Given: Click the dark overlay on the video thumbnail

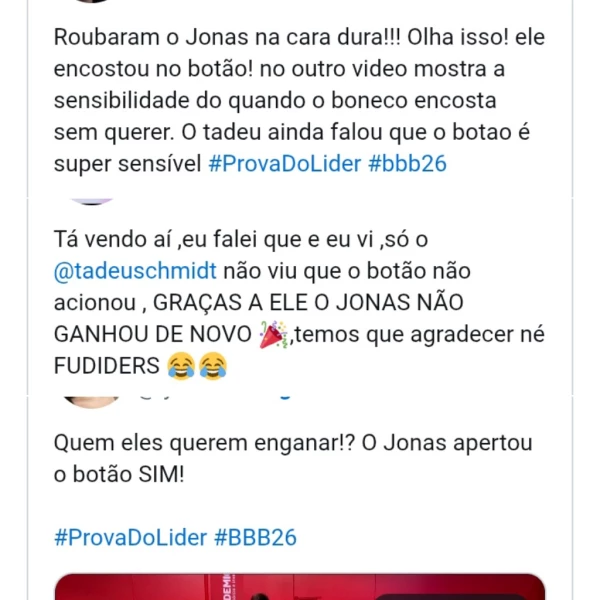Looking at the screenshot, I should click(x=458, y=597).
